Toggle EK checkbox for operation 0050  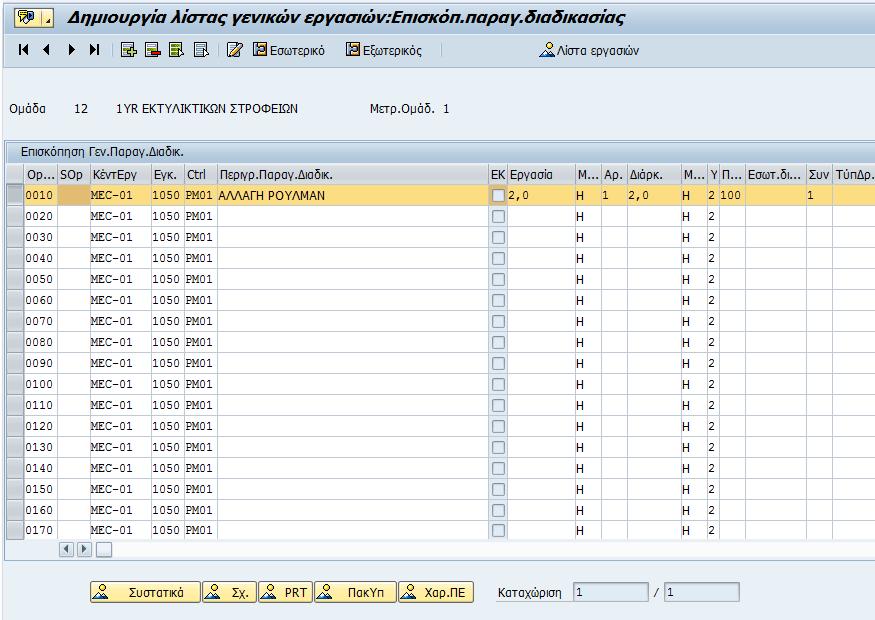498,279
